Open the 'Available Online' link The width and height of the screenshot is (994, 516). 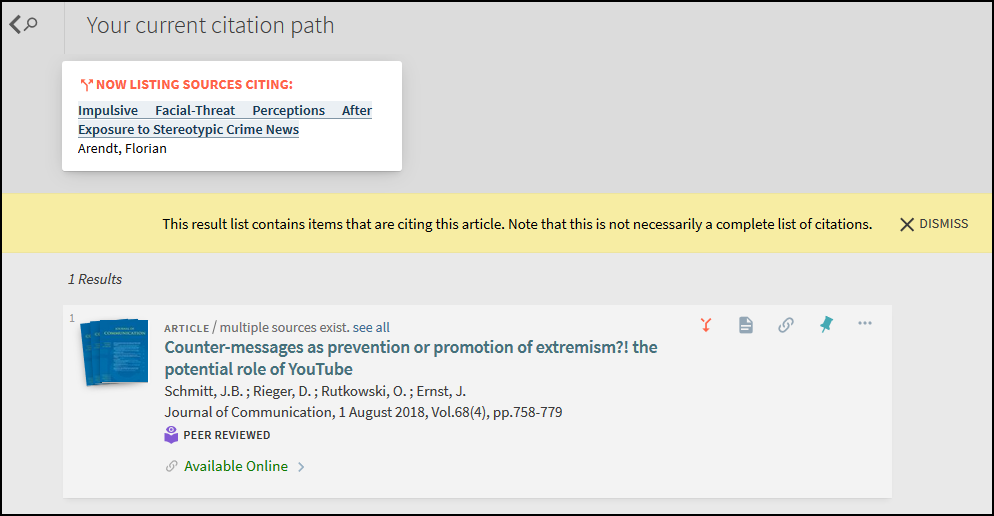point(235,466)
